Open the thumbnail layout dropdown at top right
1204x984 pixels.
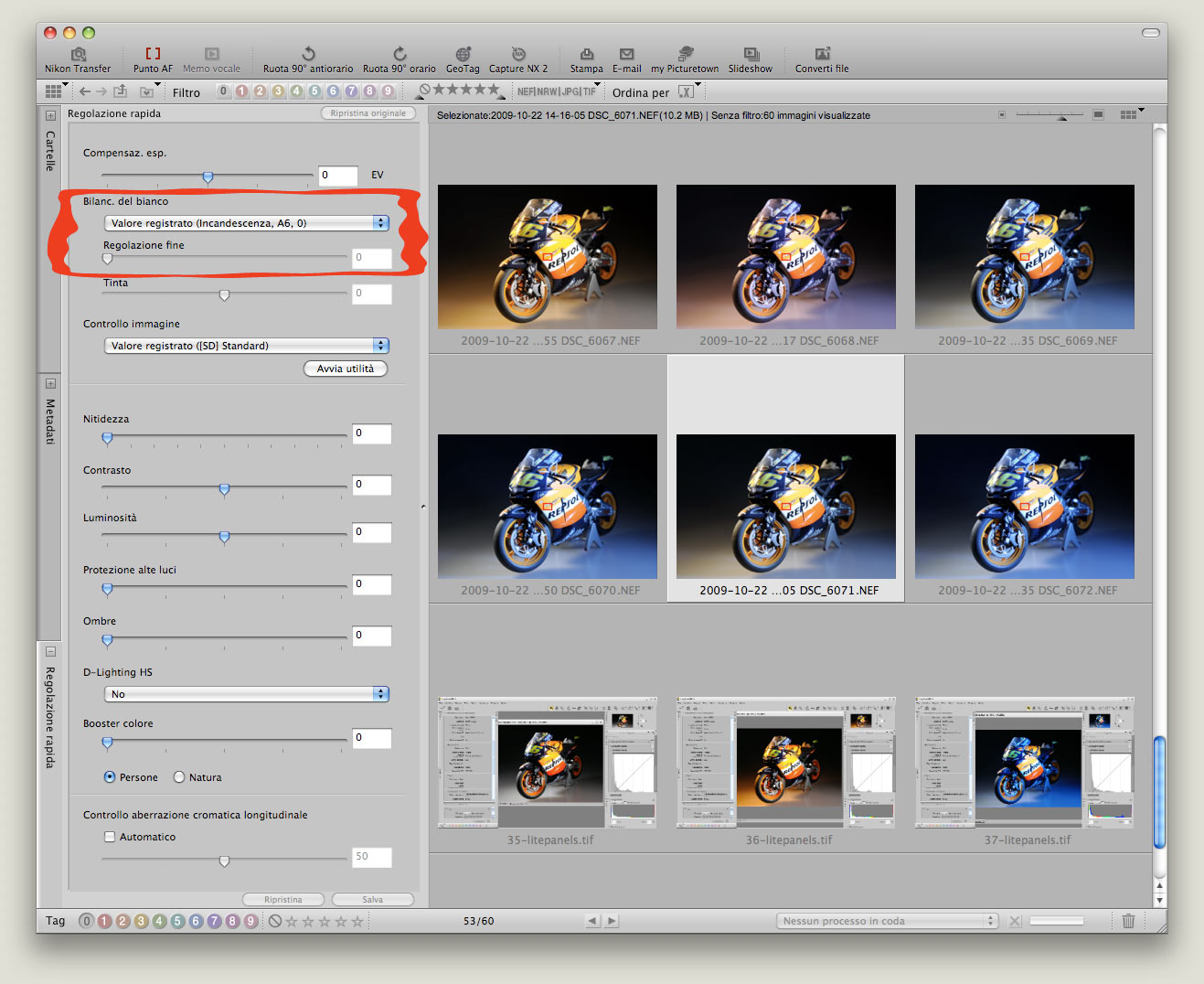coord(1132,114)
